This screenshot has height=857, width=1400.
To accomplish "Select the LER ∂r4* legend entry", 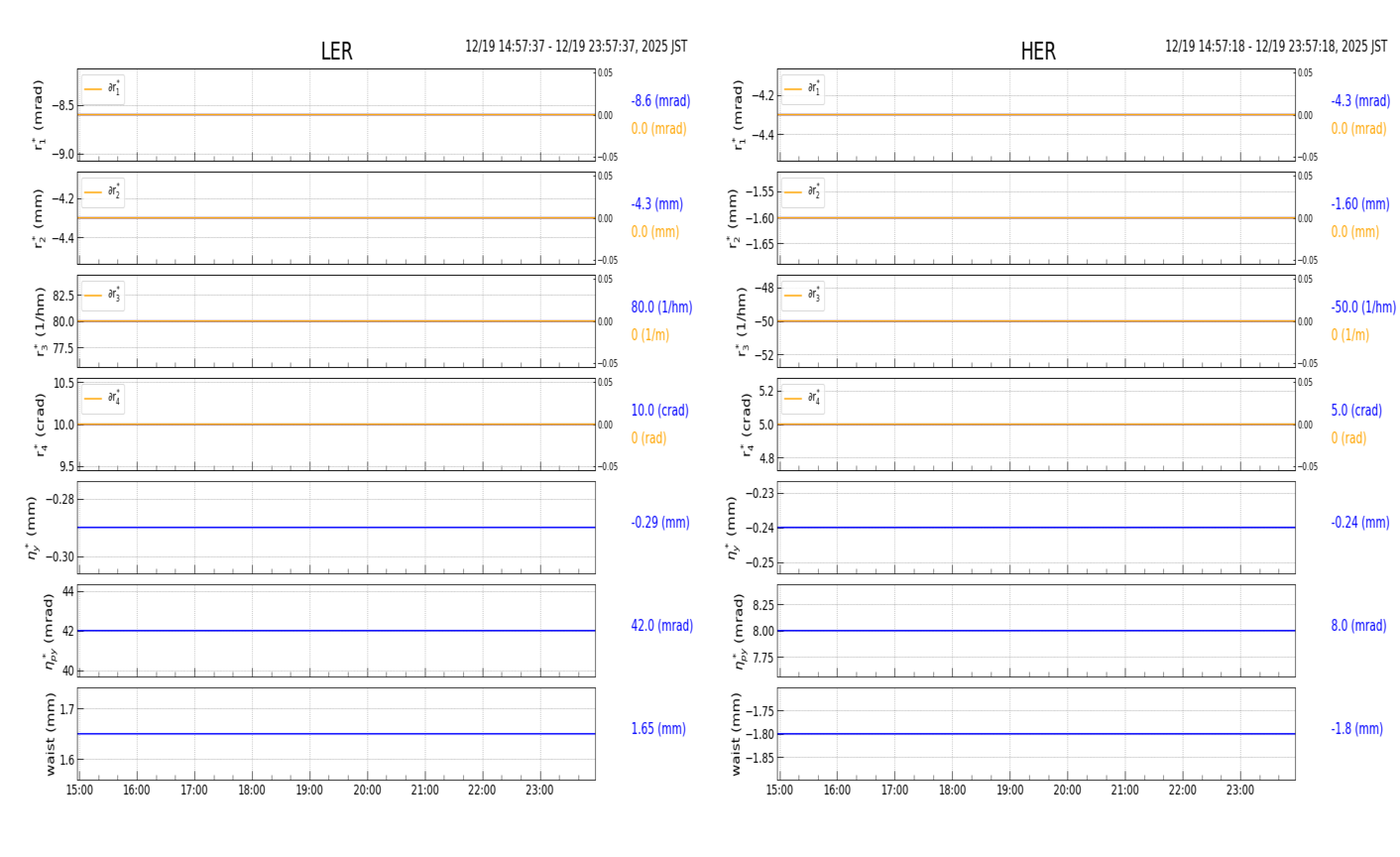I will [x=103, y=399].
